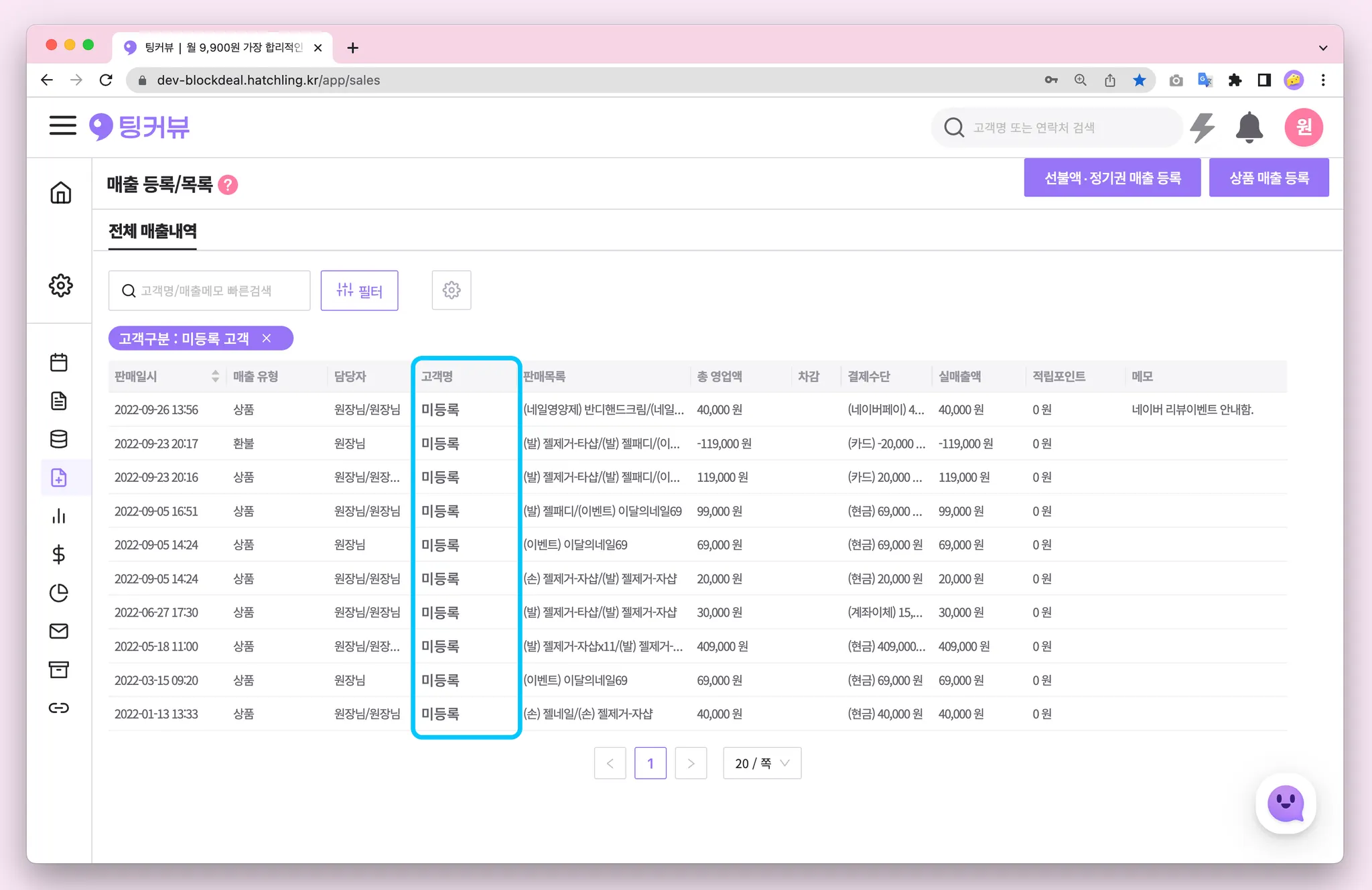Image resolution: width=1372 pixels, height=890 pixels.
Task: Expand the 20 / 쪽 page size dropdown
Action: click(762, 763)
